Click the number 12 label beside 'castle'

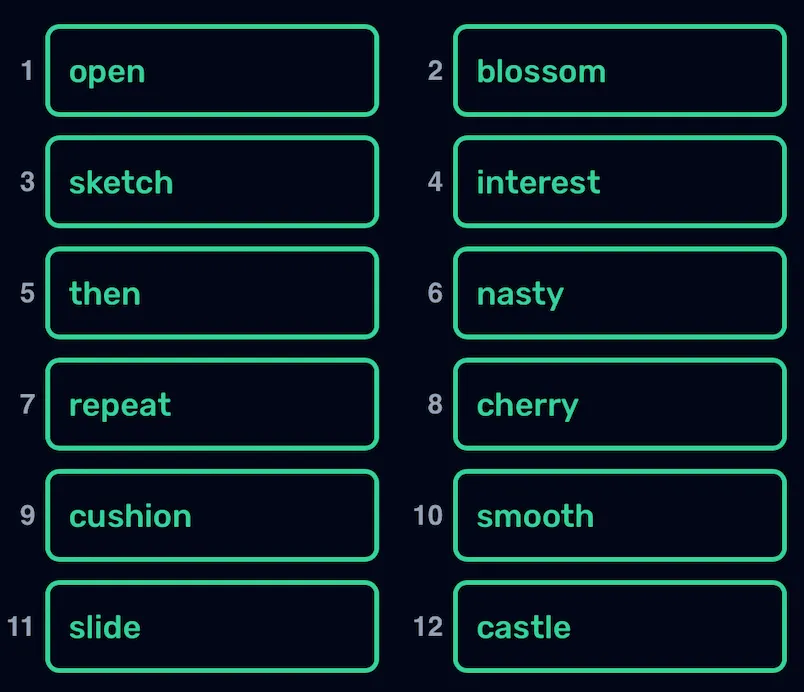coord(428,626)
